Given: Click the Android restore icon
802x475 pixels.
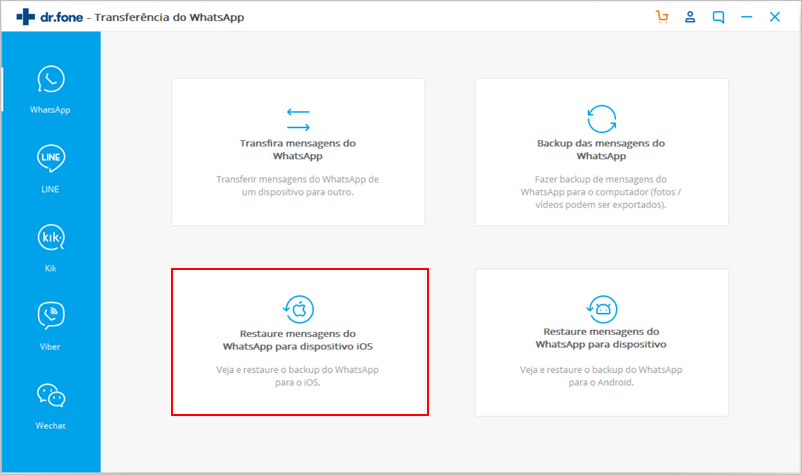Looking at the screenshot, I should (602, 309).
